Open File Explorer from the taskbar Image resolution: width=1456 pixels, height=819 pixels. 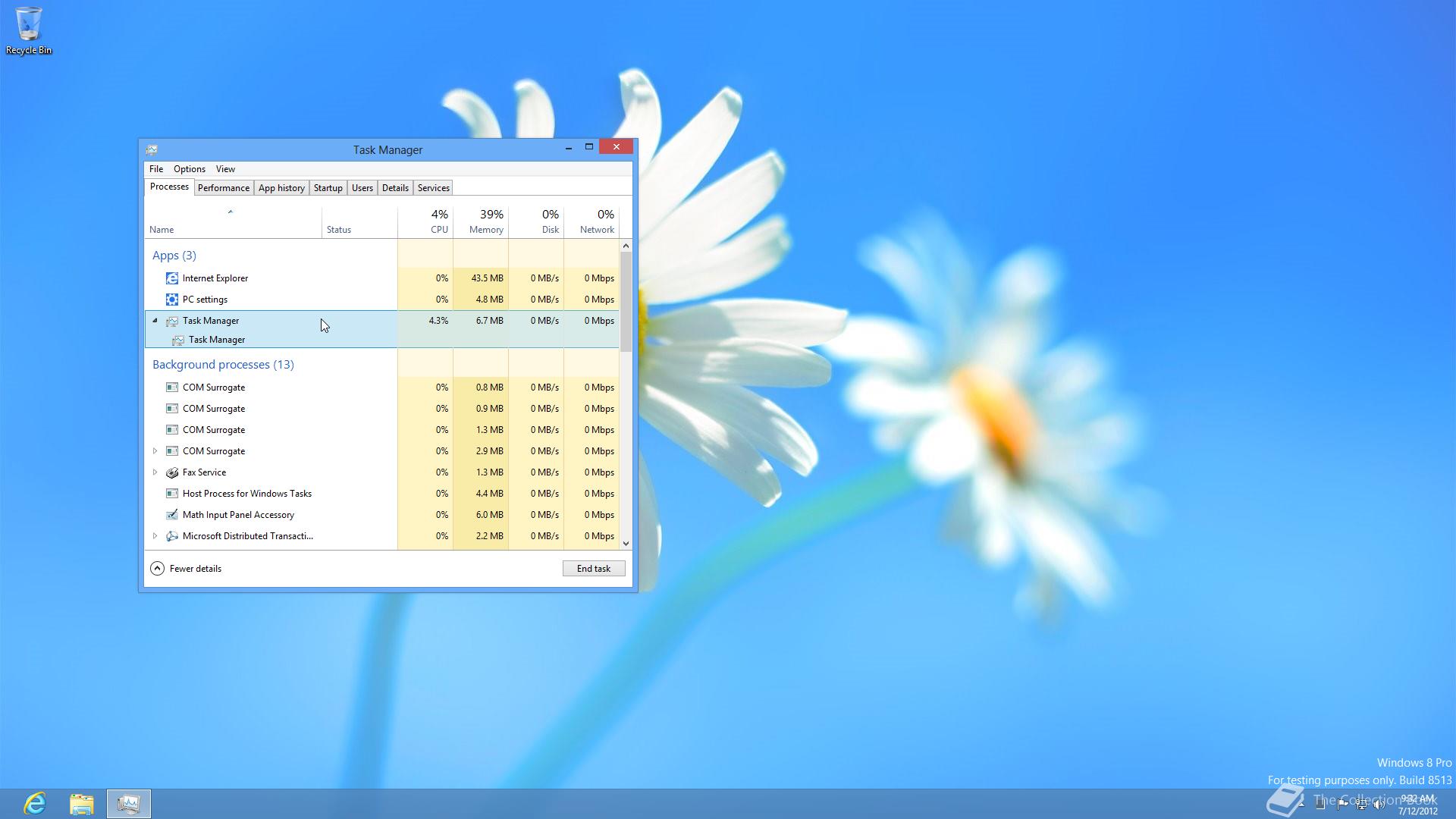pos(81,803)
